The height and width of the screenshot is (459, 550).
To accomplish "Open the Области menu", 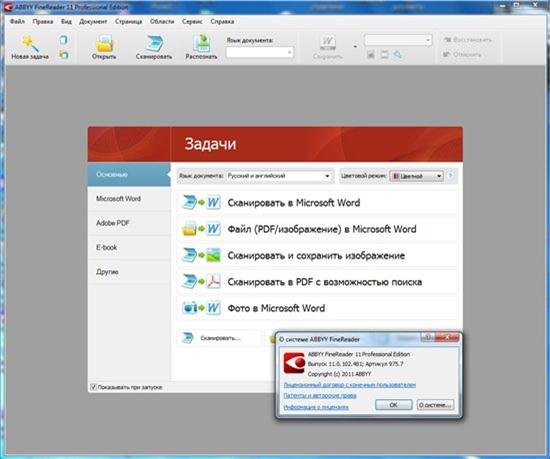I will click(162, 21).
